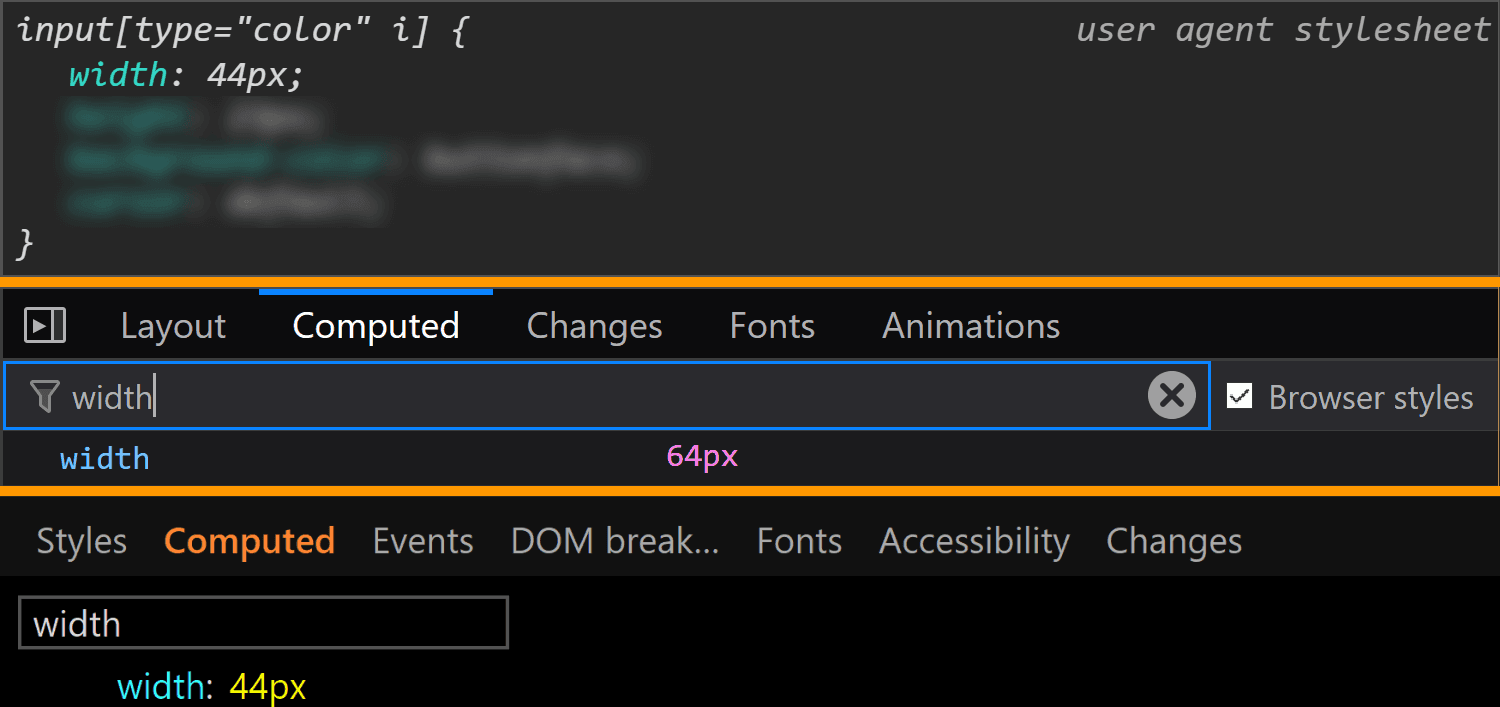This screenshot has width=1500, height=707.
Task: Open the lower Changes tab
Action: pyautogui.click(x=1174, y=541)
